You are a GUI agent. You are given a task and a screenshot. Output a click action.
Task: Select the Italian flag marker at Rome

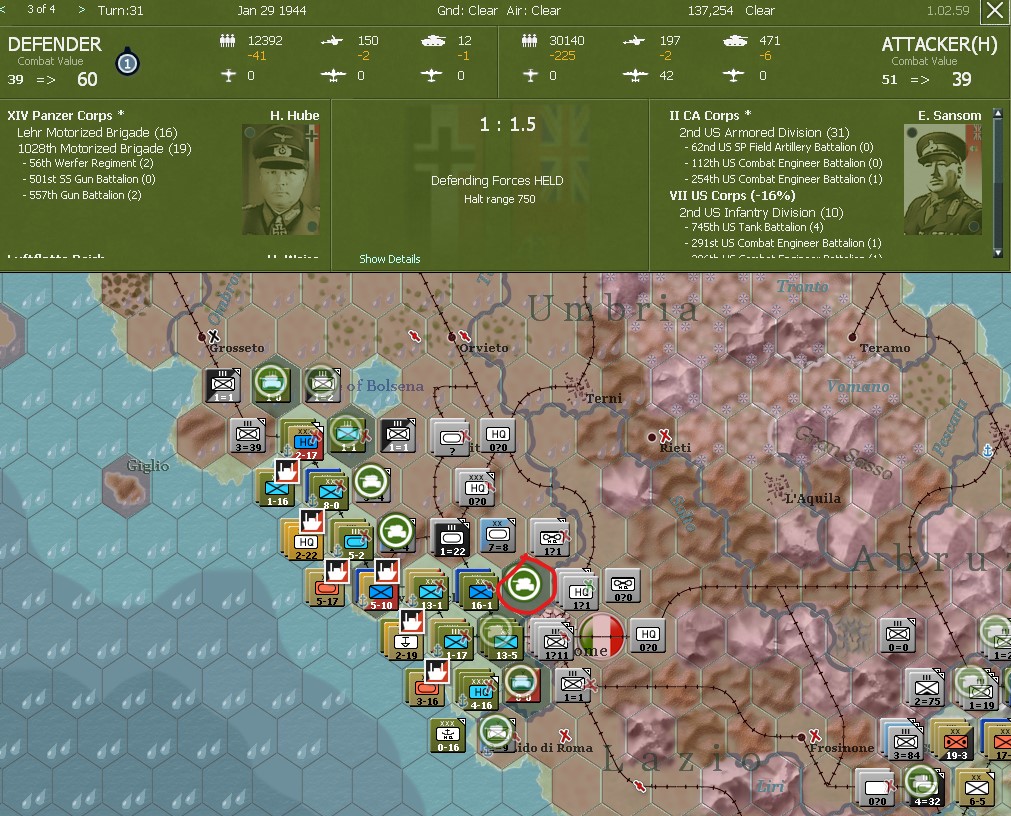point(601,635)
